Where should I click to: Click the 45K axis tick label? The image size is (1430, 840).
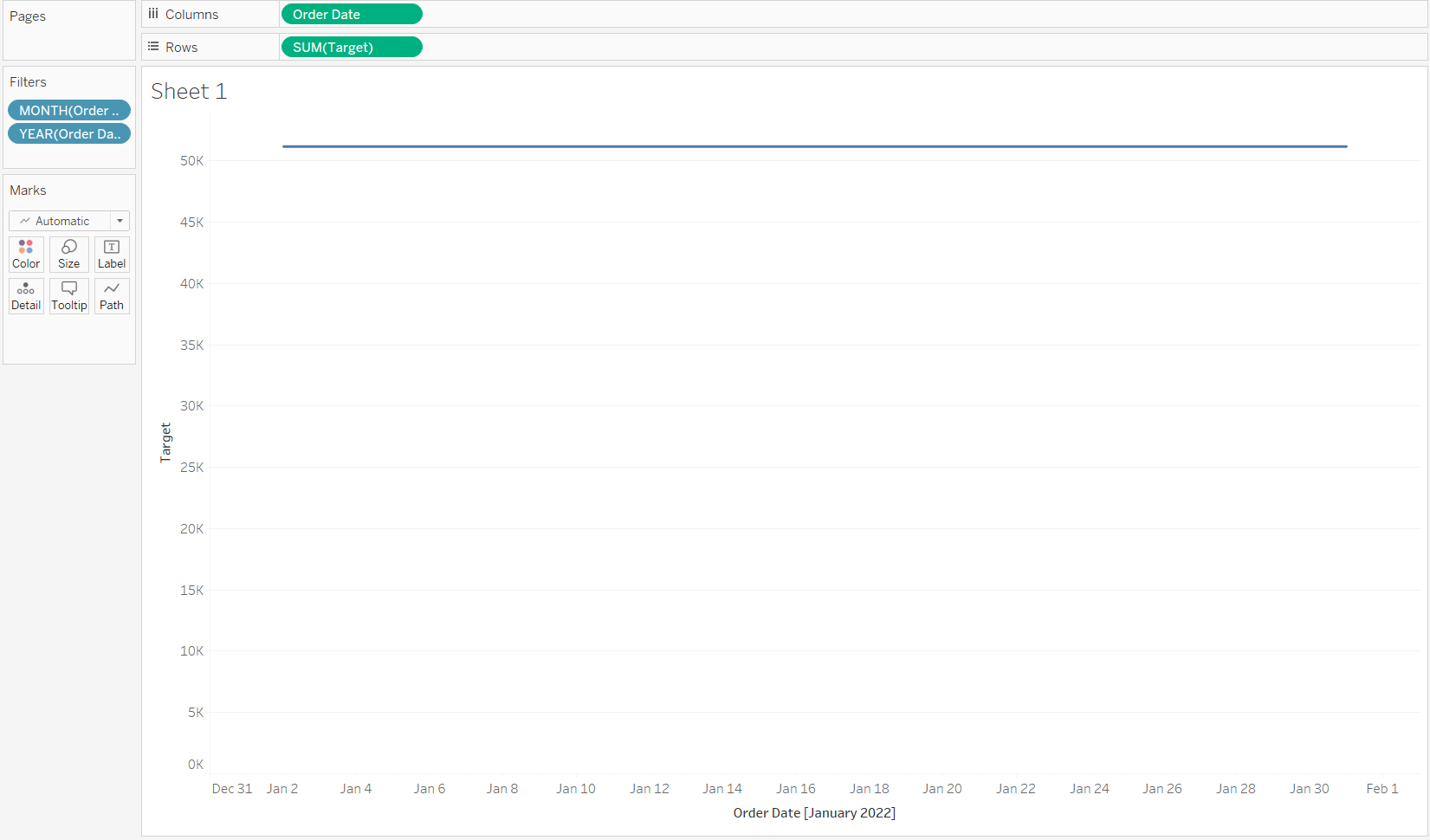(192, 222)
